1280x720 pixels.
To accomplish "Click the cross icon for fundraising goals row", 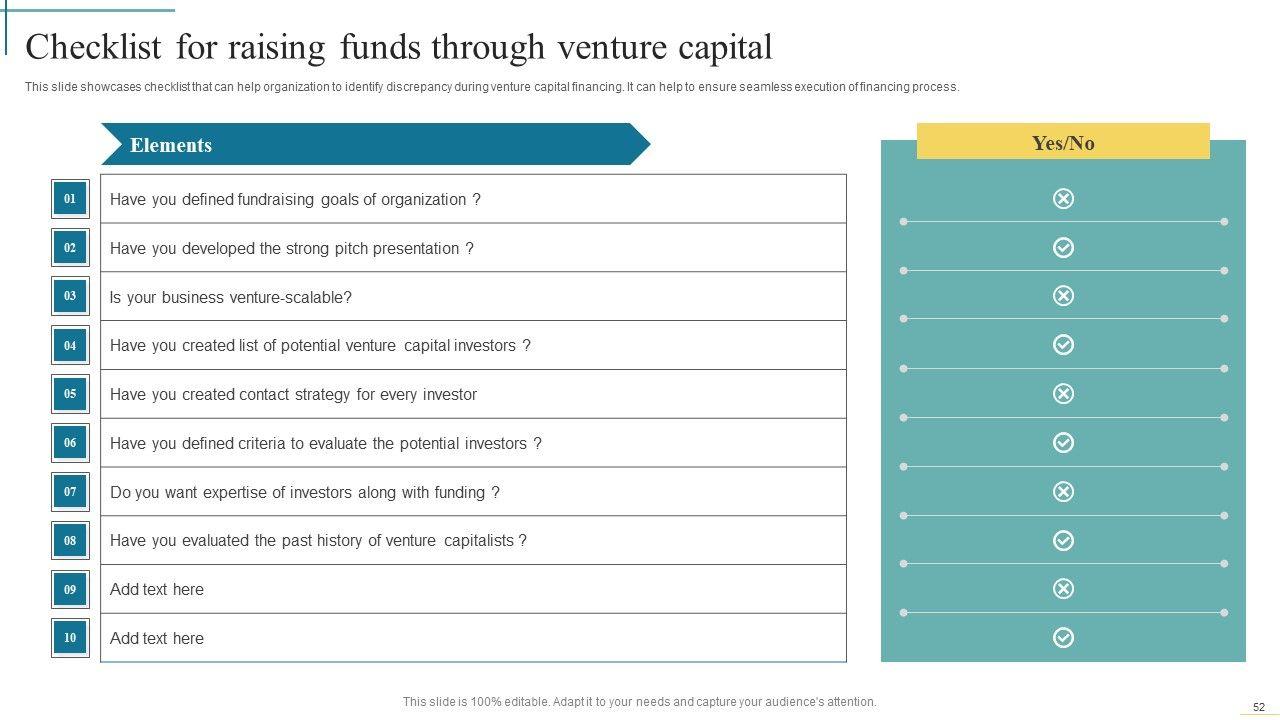I will 1063,199.
